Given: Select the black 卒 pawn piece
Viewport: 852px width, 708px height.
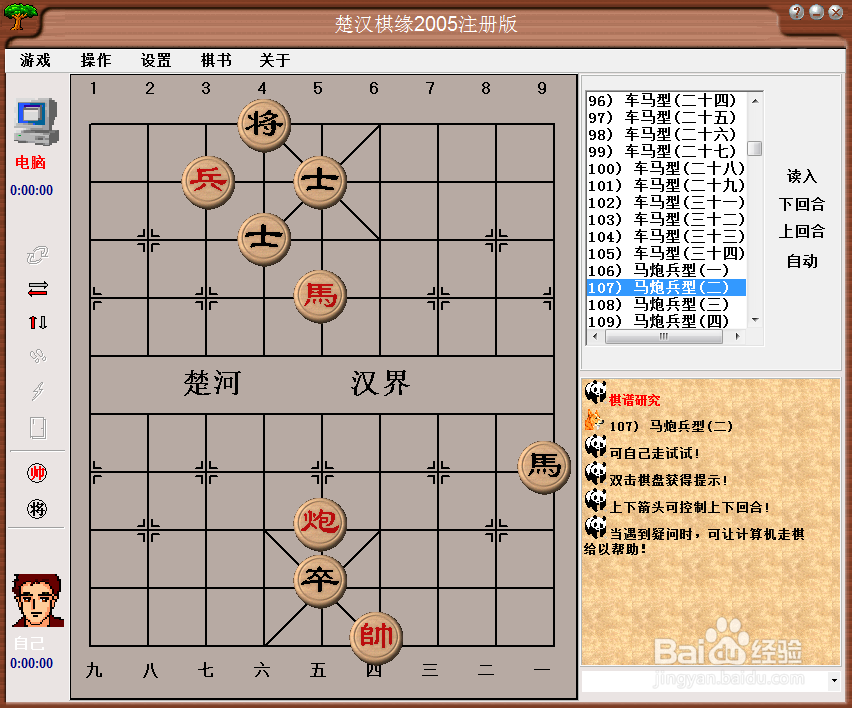Looking at the screenshot, I should (x=320, y=580).
